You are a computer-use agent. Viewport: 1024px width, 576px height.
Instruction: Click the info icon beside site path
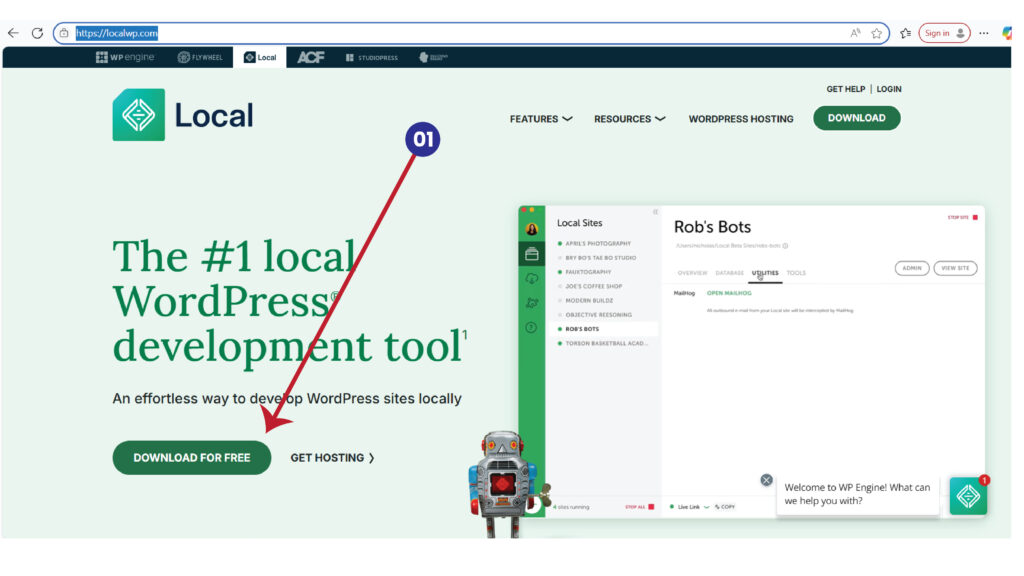[x=785, y=246]
